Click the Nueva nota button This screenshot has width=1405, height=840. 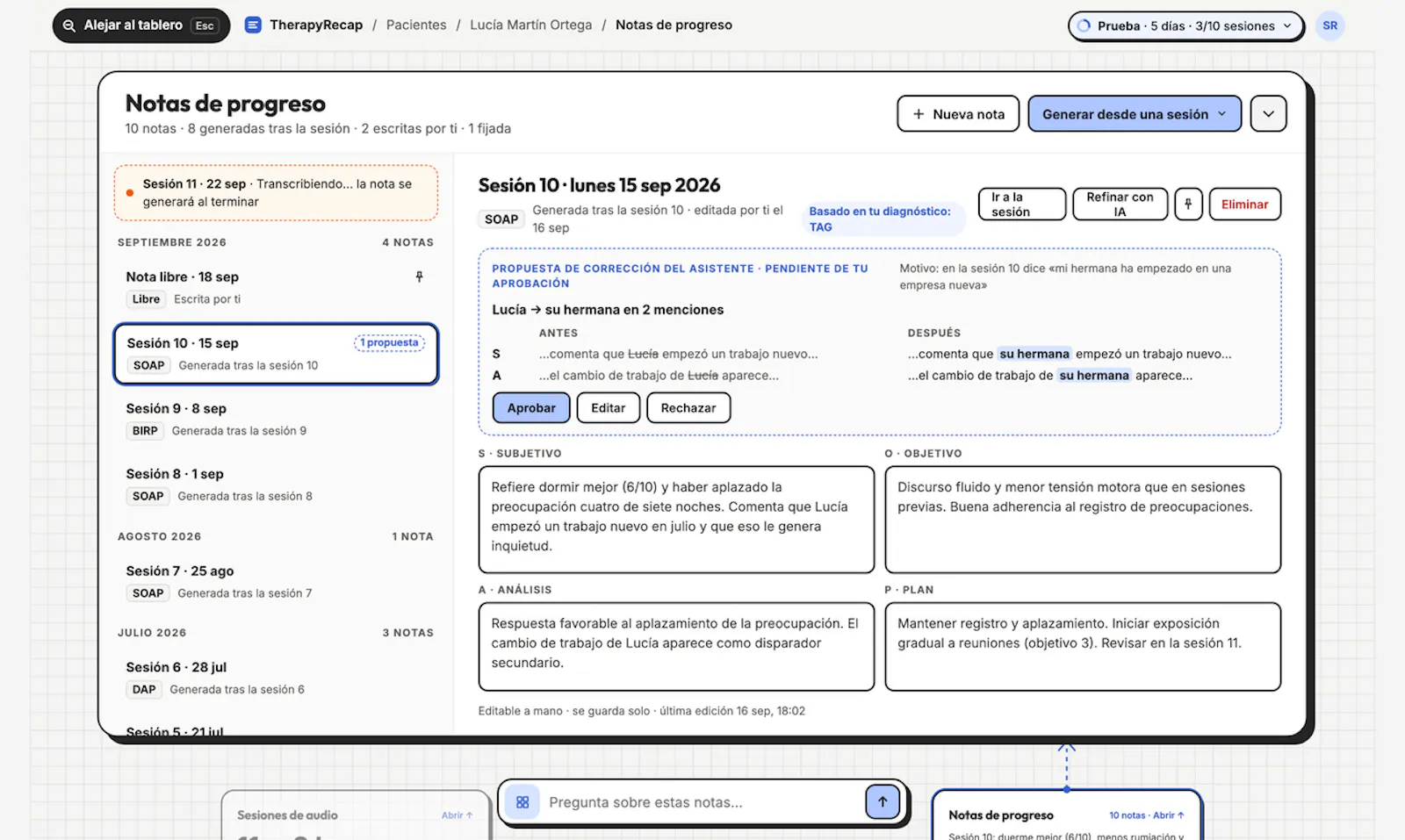958,114
